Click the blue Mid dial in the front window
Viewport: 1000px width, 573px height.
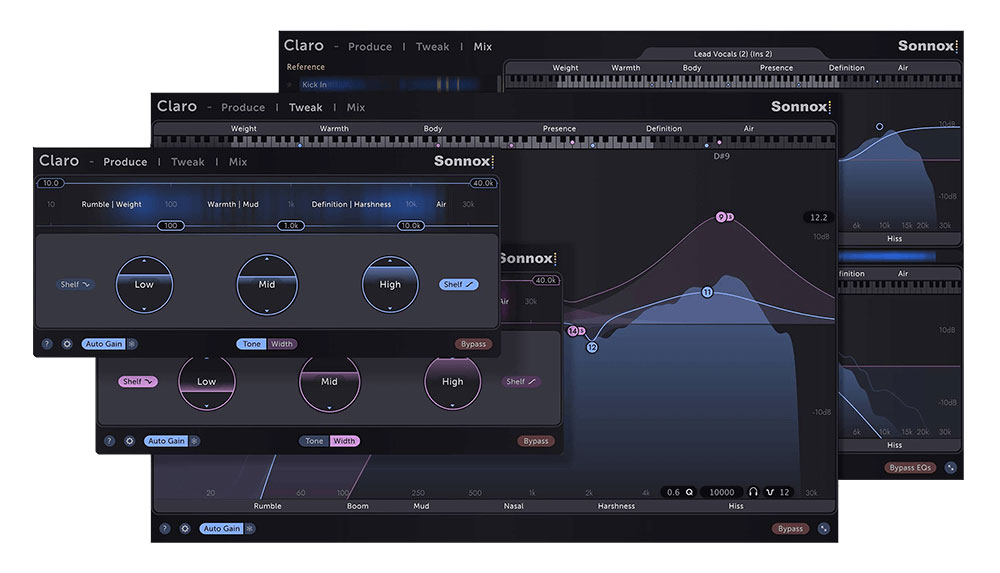267,285
